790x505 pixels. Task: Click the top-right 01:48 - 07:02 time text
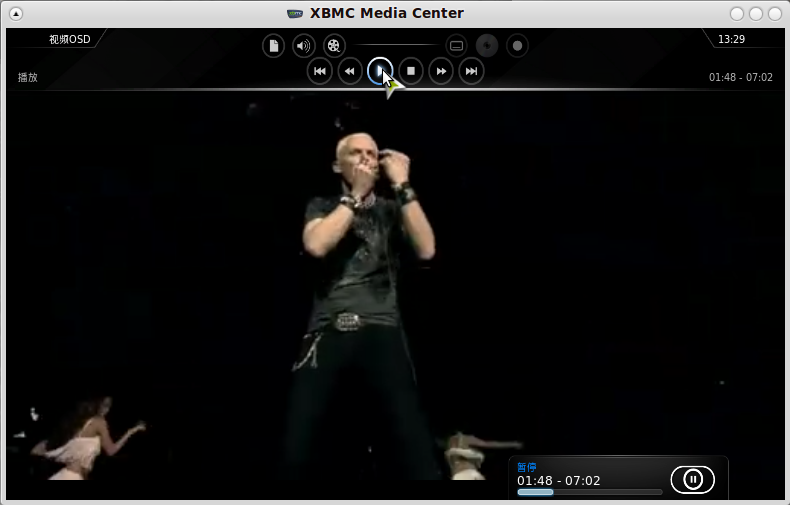pyautogui.click(x=741, y=77)
